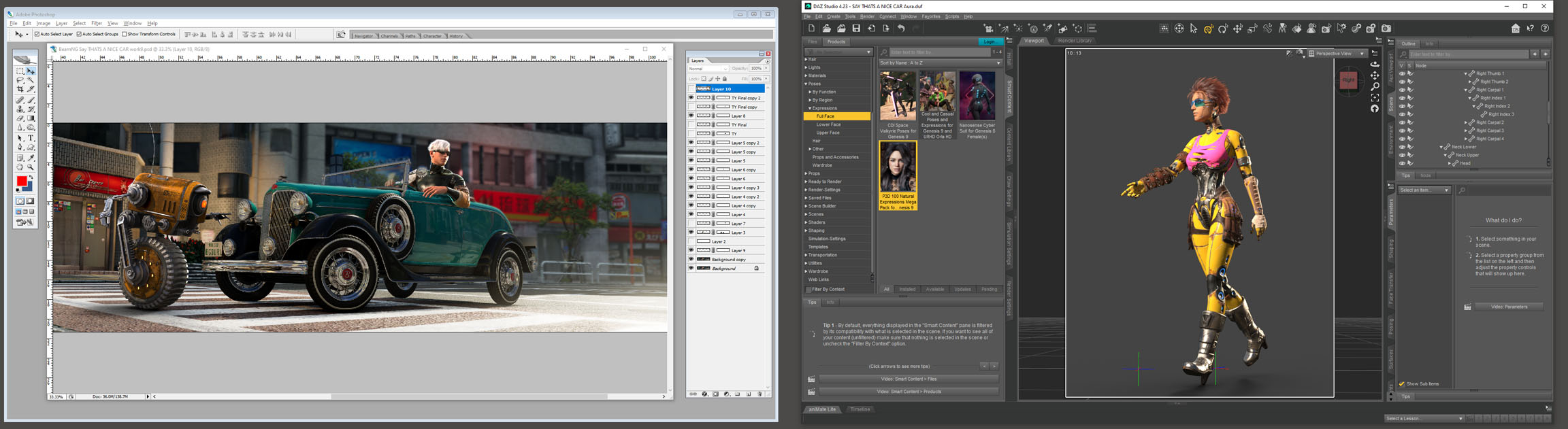1568x429 pixels.
Task: Enable Show Transform Controls checkbox
Action: (x=124, y=34)
